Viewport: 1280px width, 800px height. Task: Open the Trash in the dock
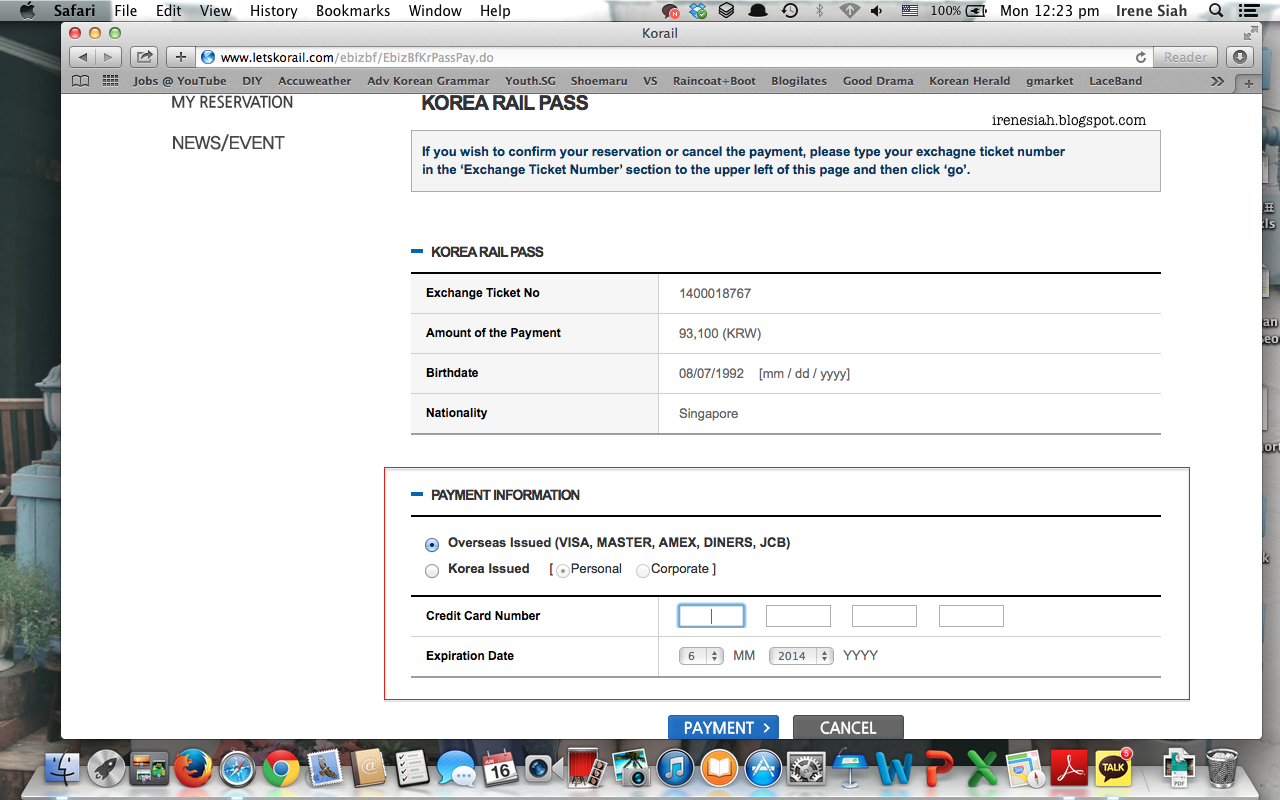[1222, 768]
